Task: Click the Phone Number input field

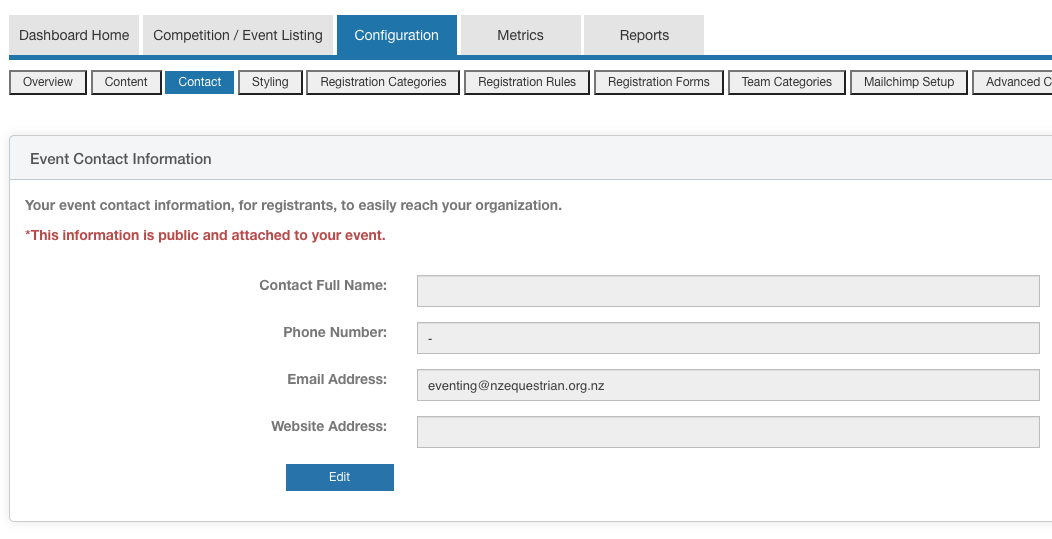Action: point(728,338)
